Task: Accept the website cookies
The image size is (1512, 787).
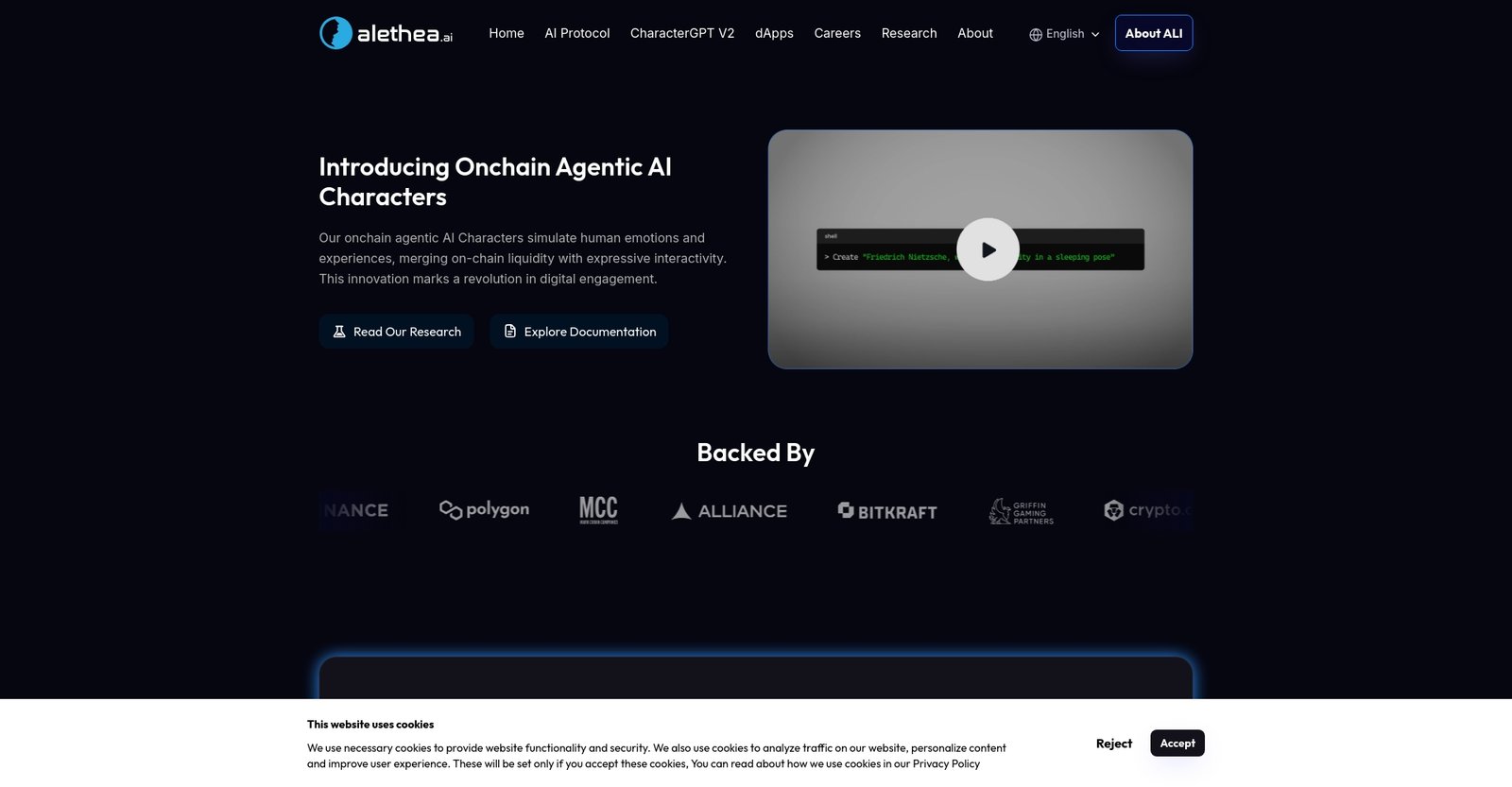Action: point(1177,744)
